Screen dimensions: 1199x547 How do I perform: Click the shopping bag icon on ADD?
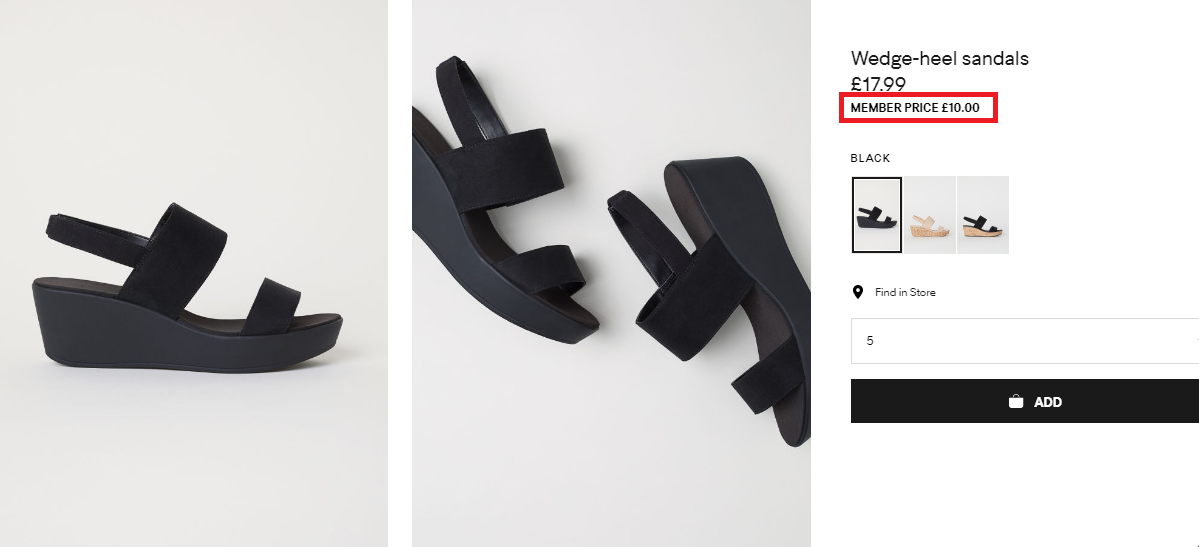click(x=1015, y=402)
